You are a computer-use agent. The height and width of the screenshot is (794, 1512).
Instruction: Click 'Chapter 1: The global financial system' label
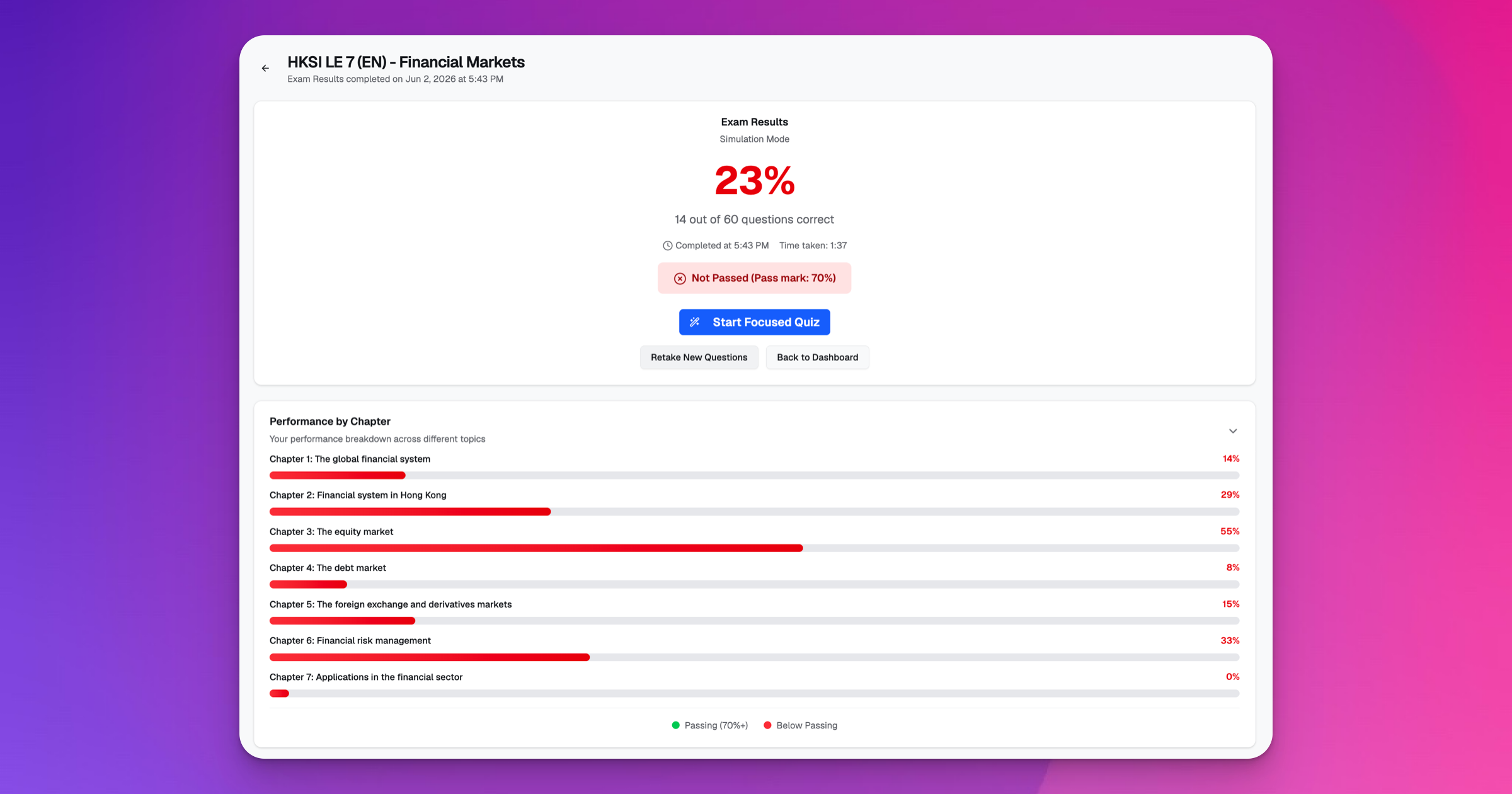click(350, 459)
